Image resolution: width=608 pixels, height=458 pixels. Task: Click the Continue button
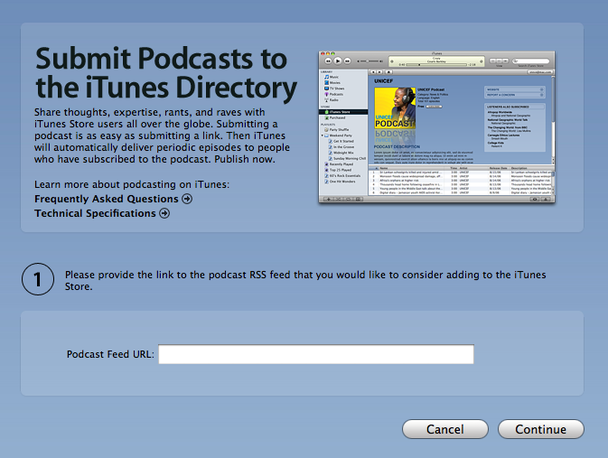click(541, 429)
